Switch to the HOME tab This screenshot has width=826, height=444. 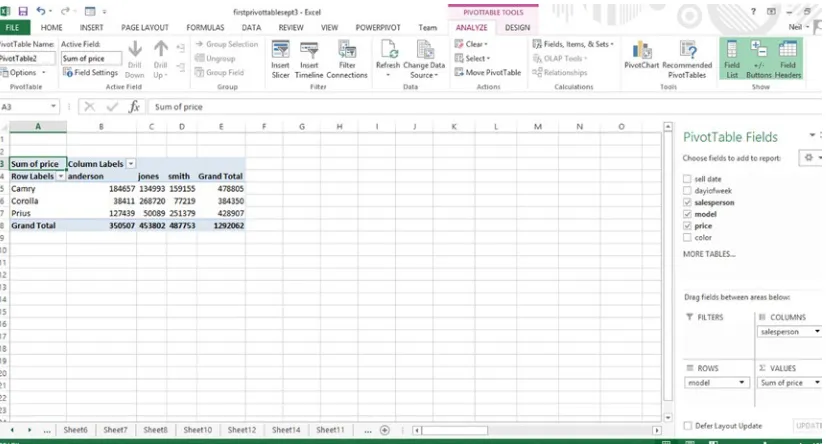point(52,27)
